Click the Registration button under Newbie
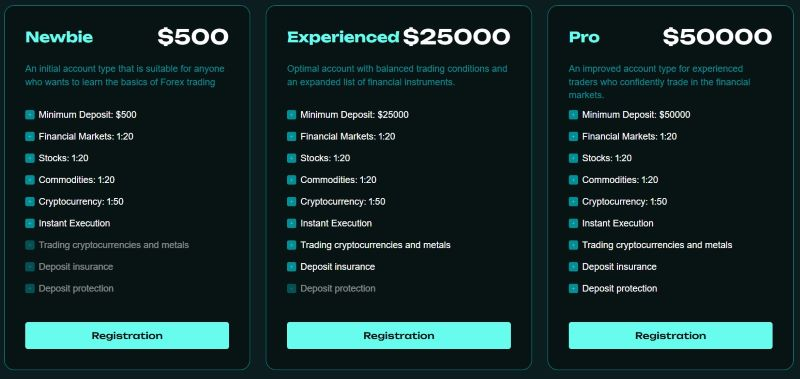 [127, 335]
